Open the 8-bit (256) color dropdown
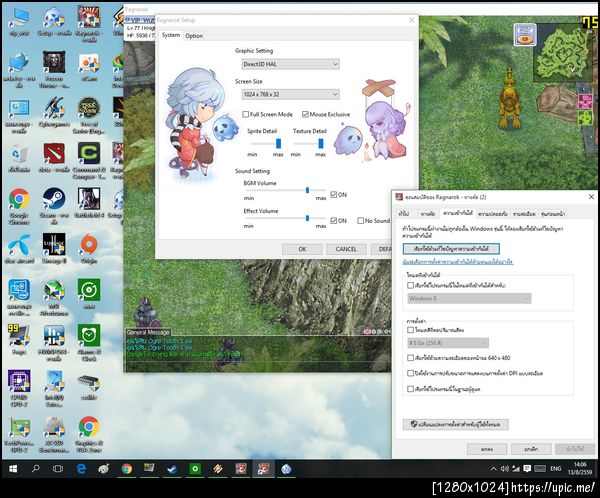 448,343
